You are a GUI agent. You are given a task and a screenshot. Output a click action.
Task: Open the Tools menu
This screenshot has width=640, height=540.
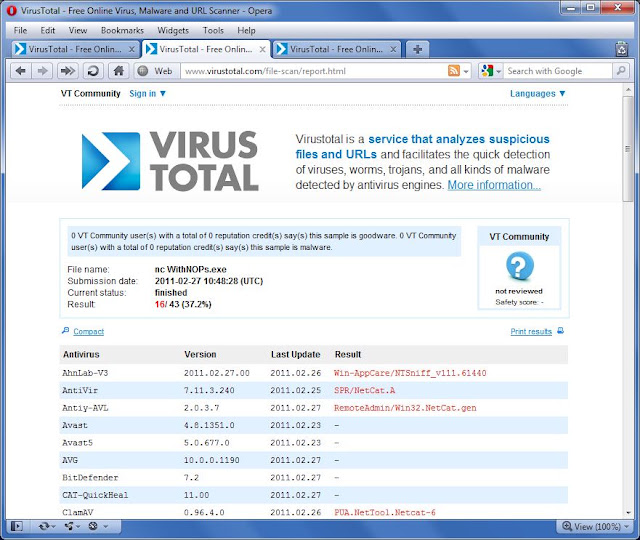click(213, 30)
